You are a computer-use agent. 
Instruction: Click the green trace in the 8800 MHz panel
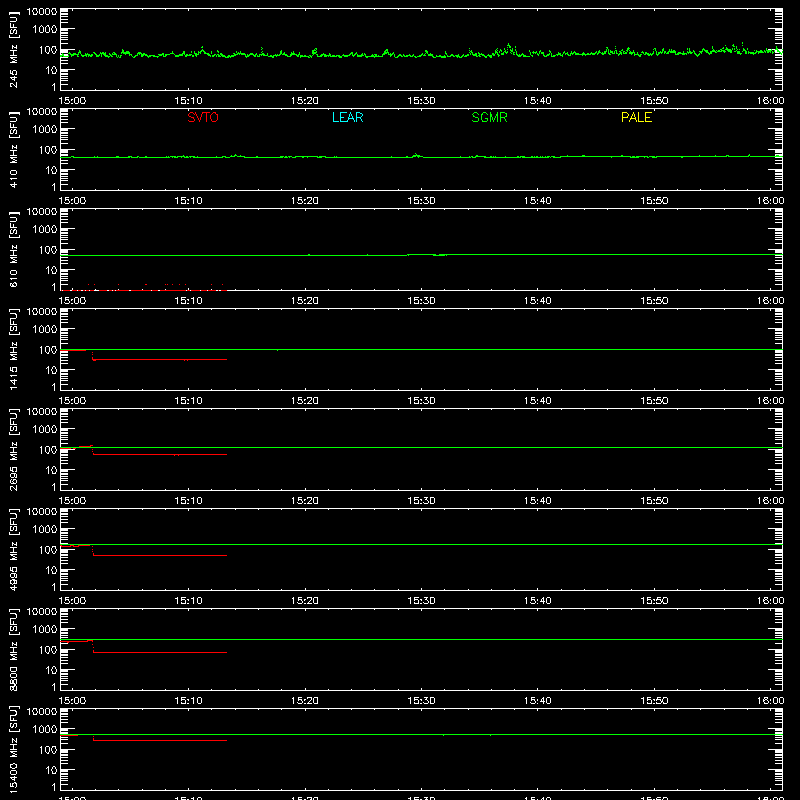click(421, 639)
